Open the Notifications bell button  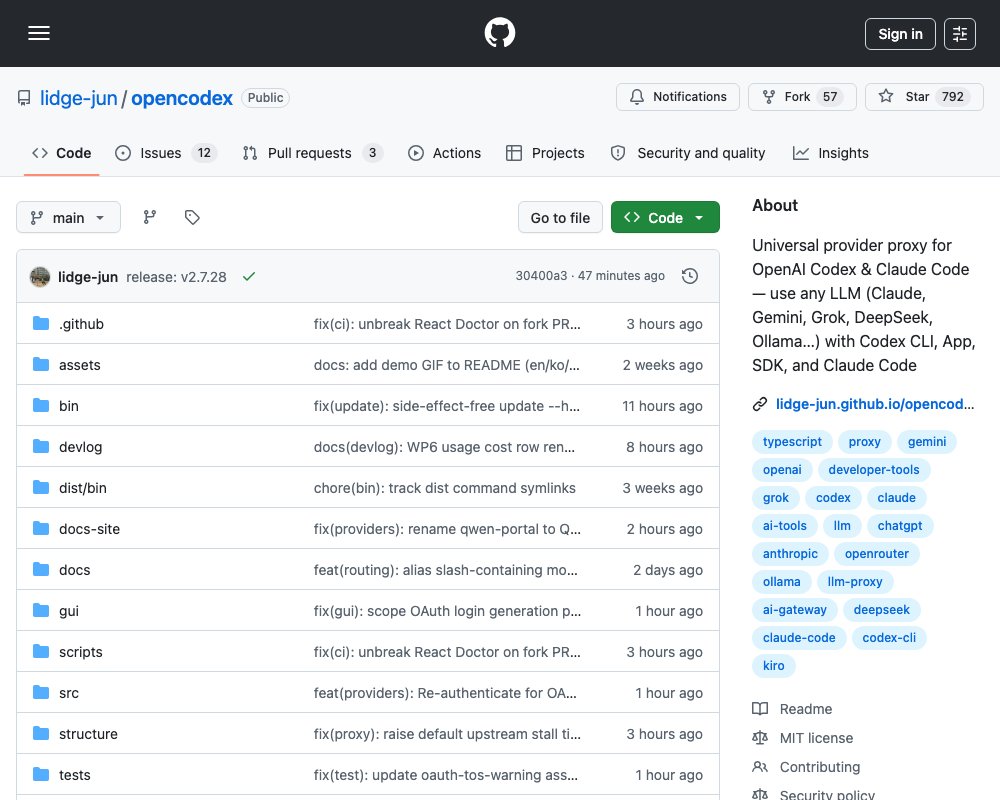coord(677,97)
